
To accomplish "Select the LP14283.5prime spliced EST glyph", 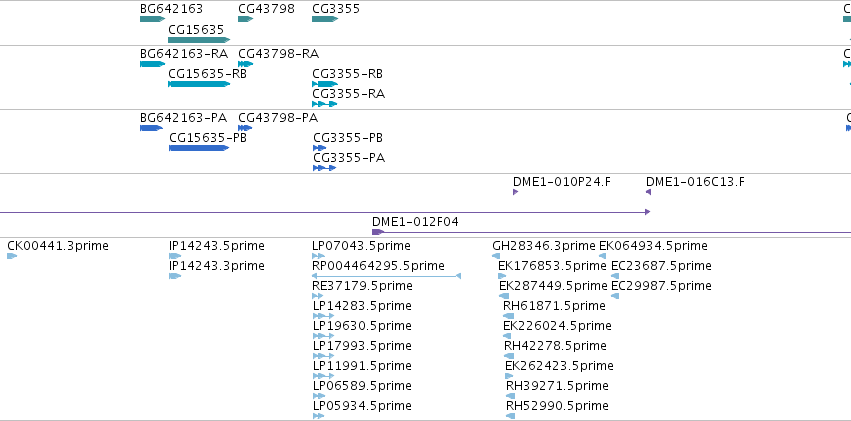I will point(323,316).
